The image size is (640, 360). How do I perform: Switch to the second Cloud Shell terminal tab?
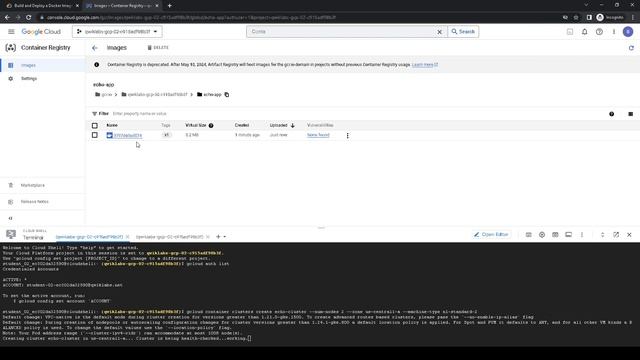[169, 237]
